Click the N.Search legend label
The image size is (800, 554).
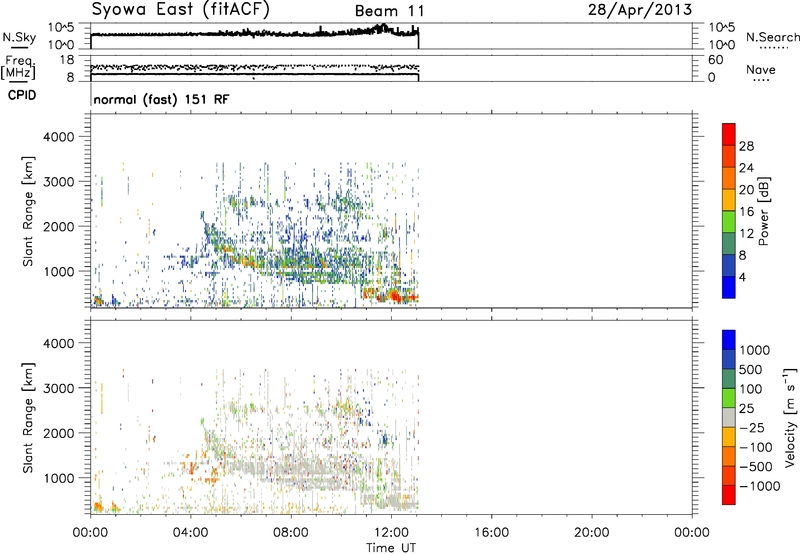click(x=772, y=37)
